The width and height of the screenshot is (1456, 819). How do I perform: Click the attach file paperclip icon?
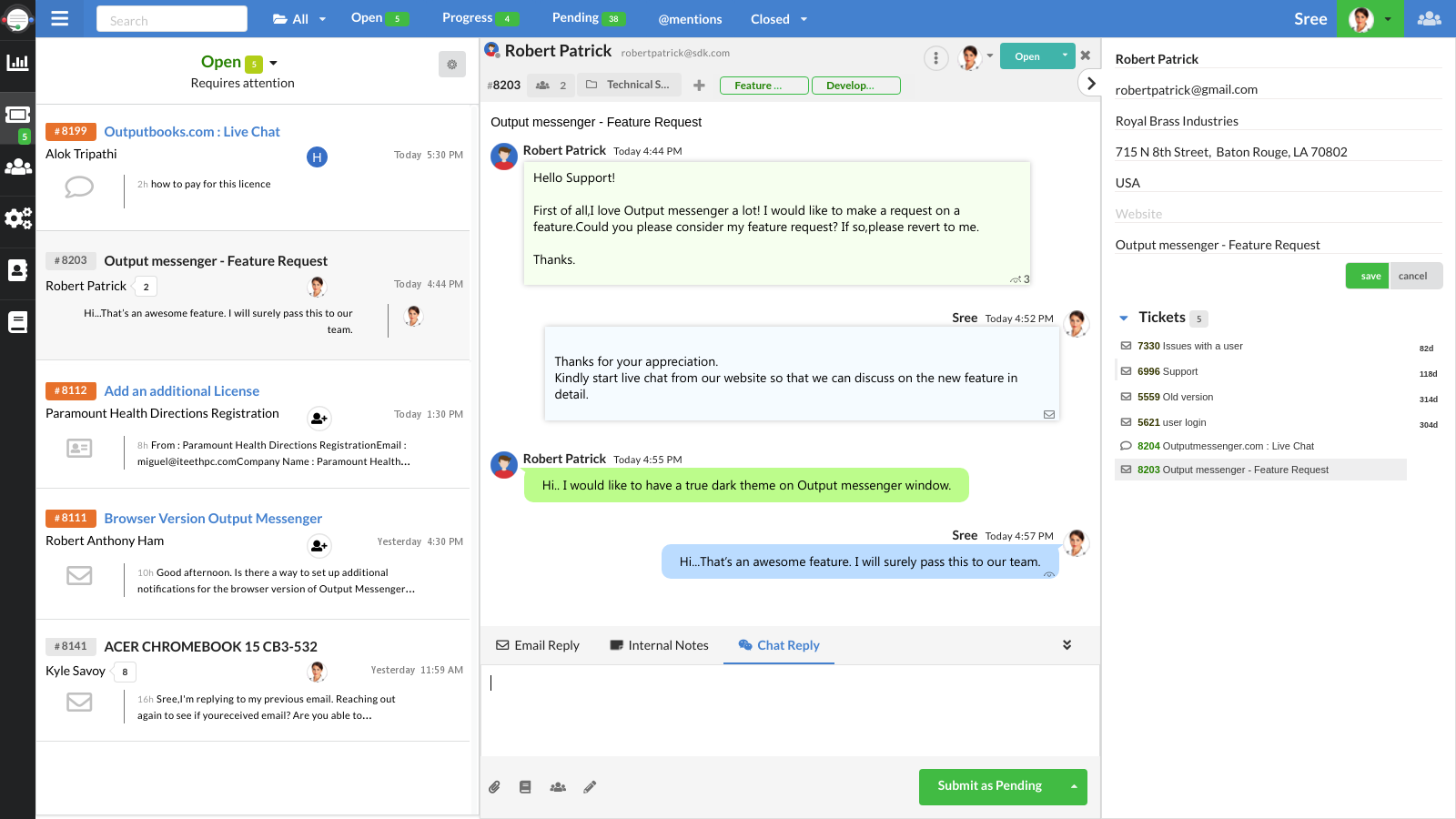494,787
